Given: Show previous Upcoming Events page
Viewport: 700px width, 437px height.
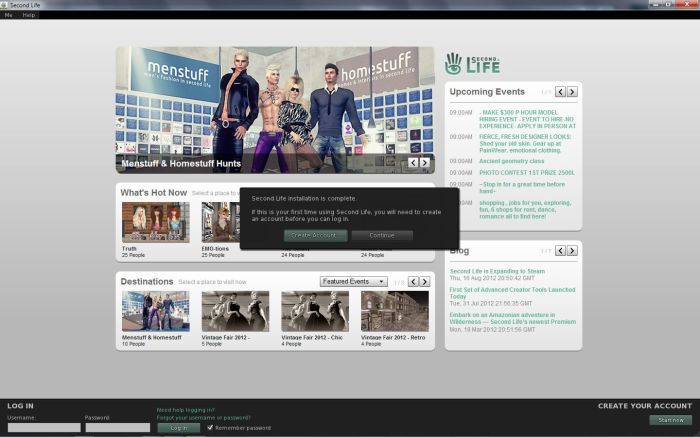Looking at the screenshot, I should tap(561, 92).
